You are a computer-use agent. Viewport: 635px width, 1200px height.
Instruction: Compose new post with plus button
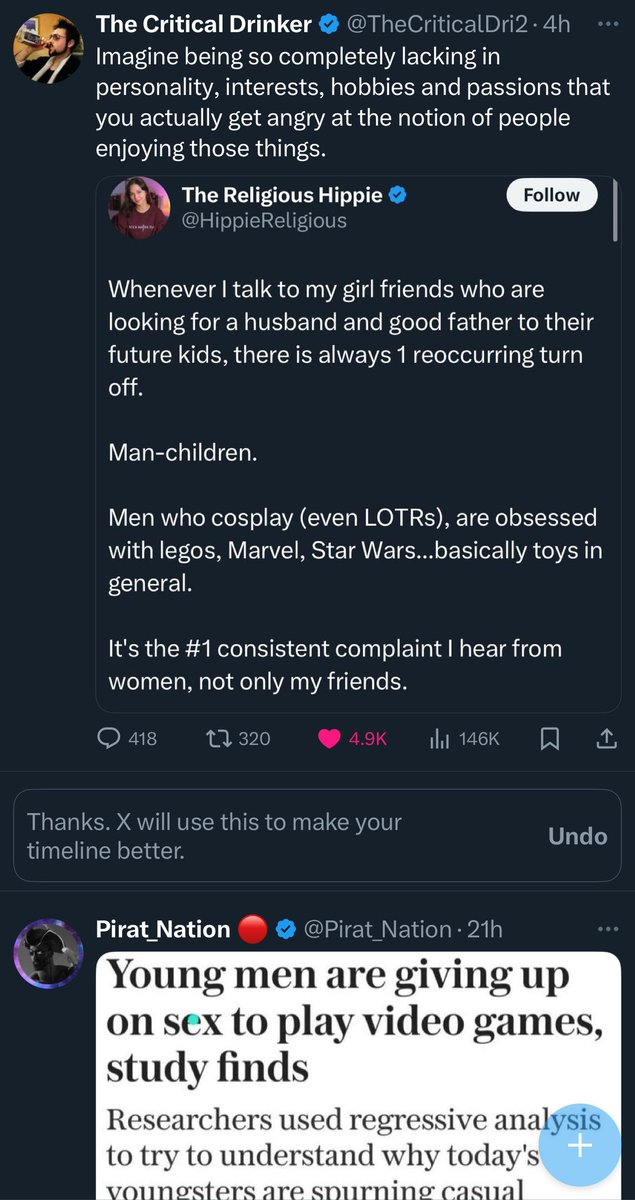pyautogui.click(x=581, y=1145)
